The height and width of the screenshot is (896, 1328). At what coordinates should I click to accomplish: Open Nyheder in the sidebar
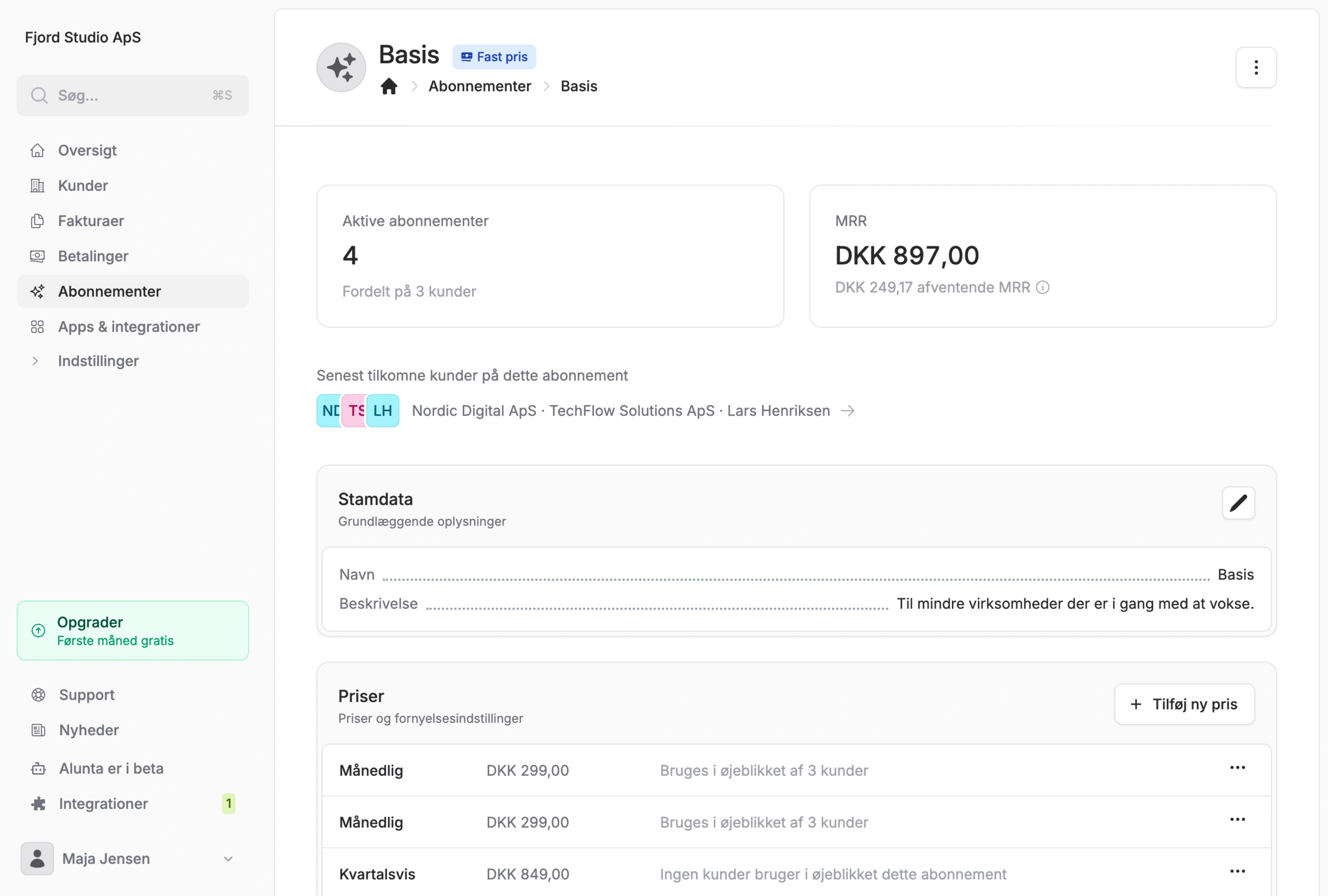132,730
